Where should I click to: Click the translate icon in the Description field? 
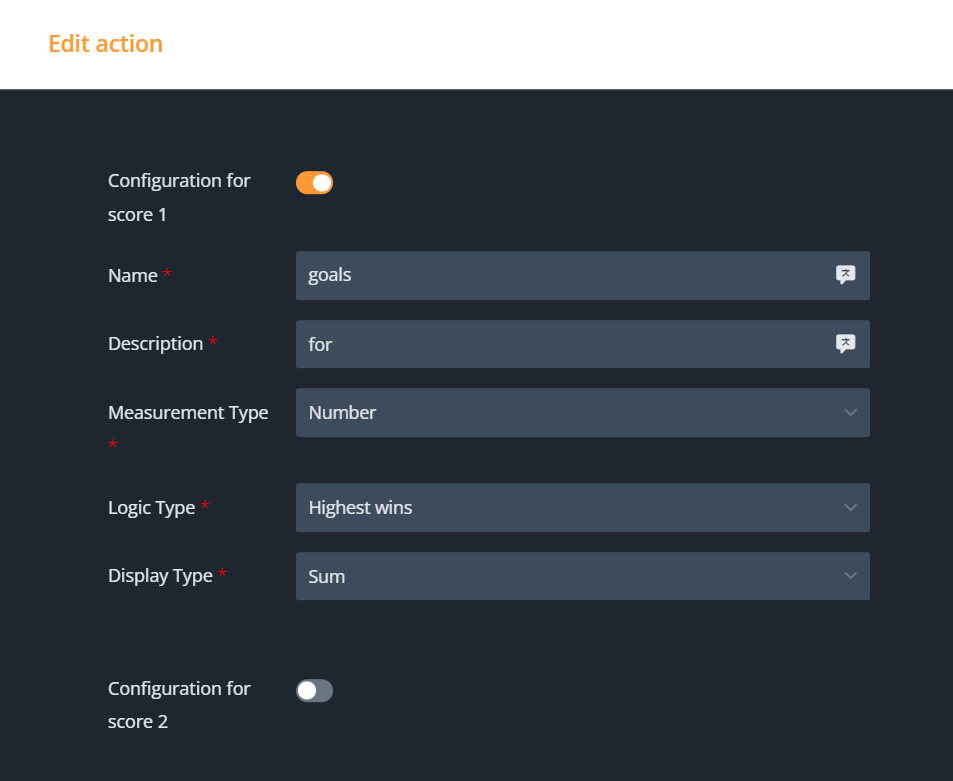pos(845,344)
